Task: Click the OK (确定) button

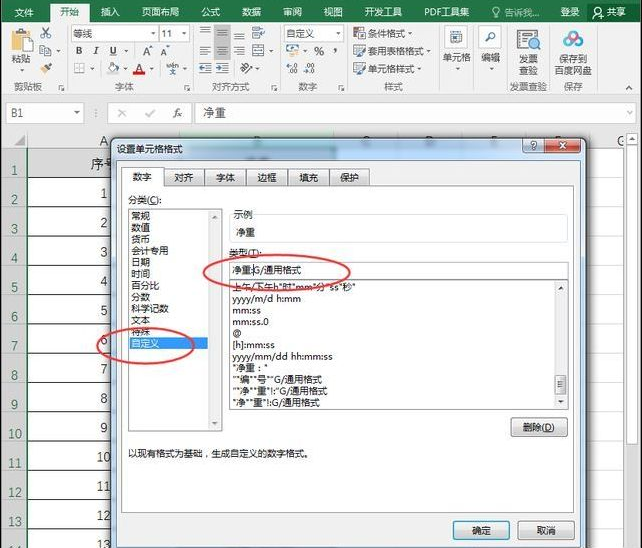Action: coord(481,530)
